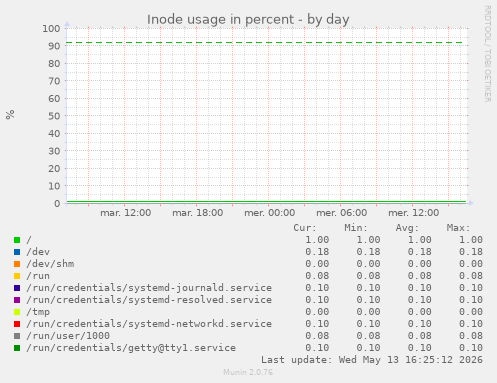
Task: Click the 10 label on the y-axis
Action: pos(54,186)
